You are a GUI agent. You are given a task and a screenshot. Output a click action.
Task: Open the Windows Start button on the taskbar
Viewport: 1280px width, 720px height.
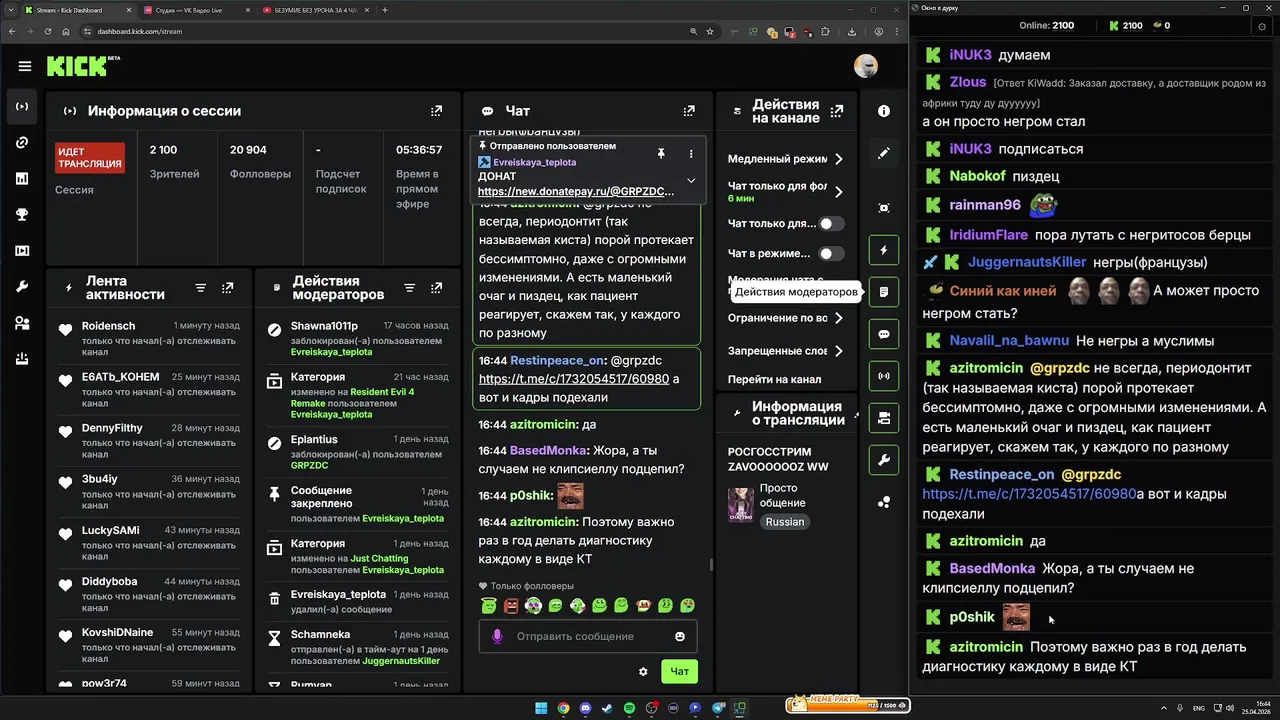[541, 708]
